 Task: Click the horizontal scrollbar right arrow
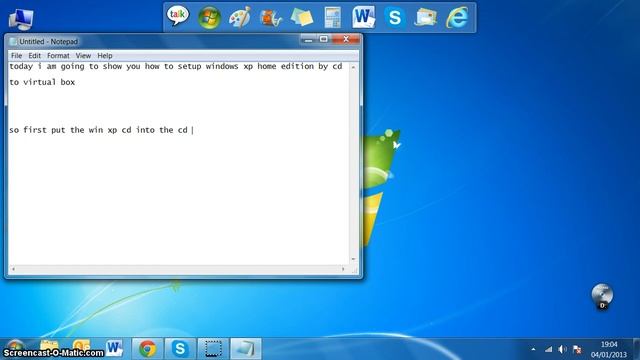[x=343, y=269]
